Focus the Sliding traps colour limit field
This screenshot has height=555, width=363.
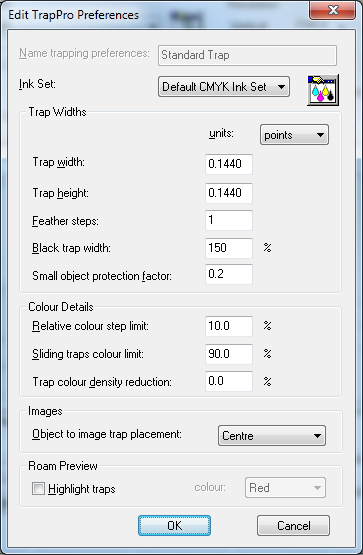(x=229, y=354)
